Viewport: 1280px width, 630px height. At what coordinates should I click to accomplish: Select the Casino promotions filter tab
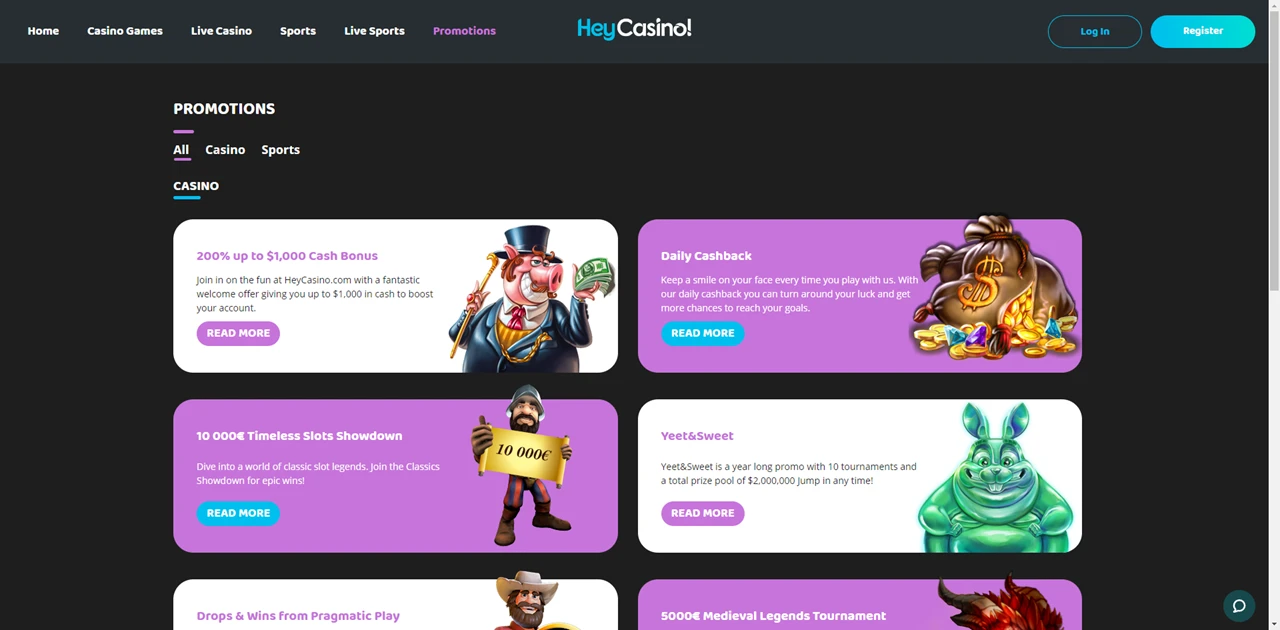(225, 150)
